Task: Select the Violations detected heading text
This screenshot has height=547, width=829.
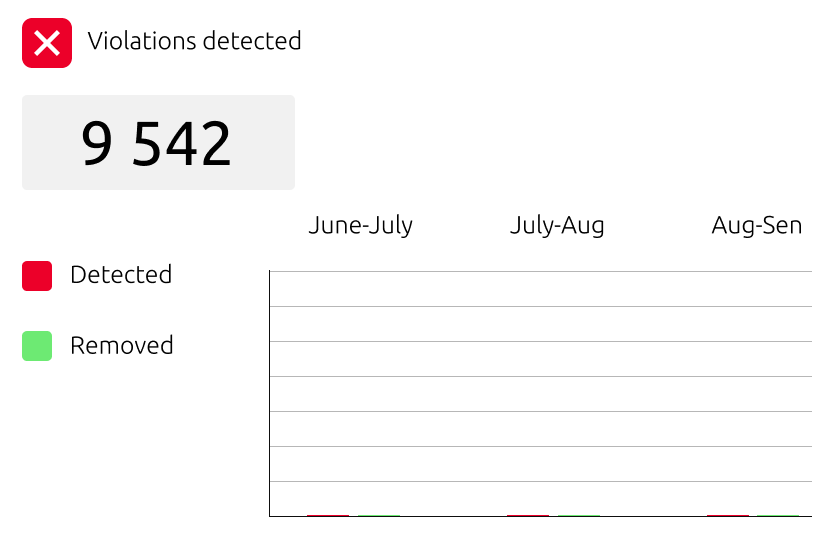Action: [194, 41]
